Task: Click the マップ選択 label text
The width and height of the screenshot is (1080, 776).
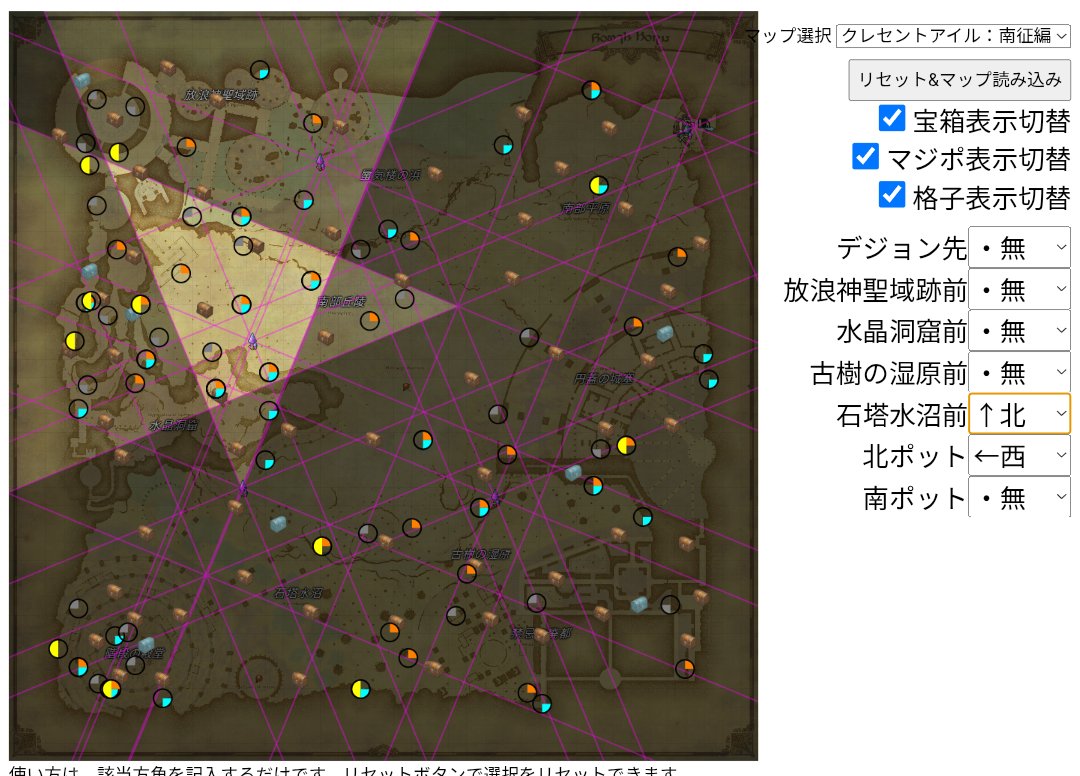Action: (x=789, y=35)
